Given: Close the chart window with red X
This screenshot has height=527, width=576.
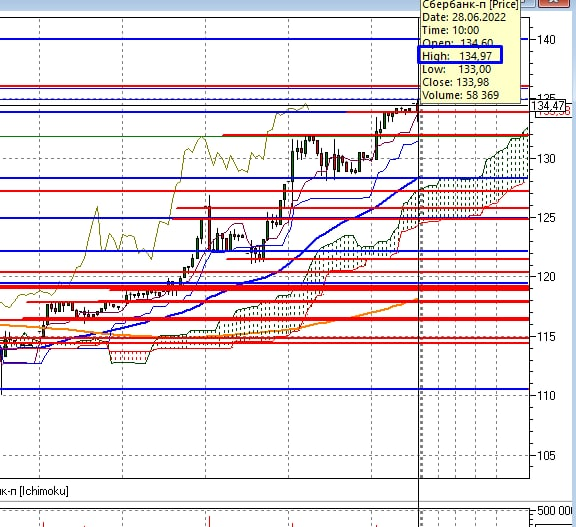Looking at the screenshot, I should (554, 3).
